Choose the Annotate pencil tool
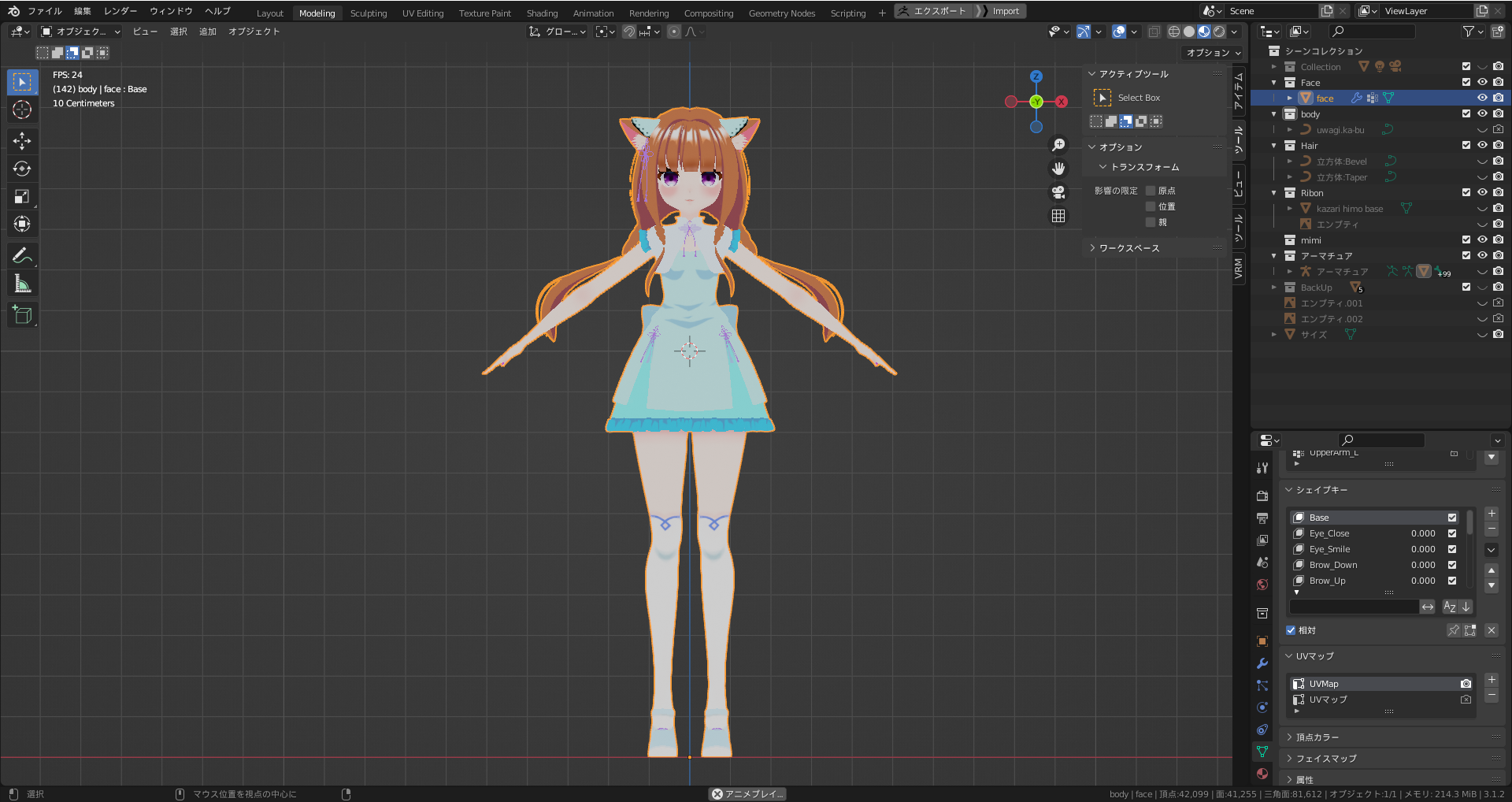The image size is (1512, 802). (x=22, y=255)
